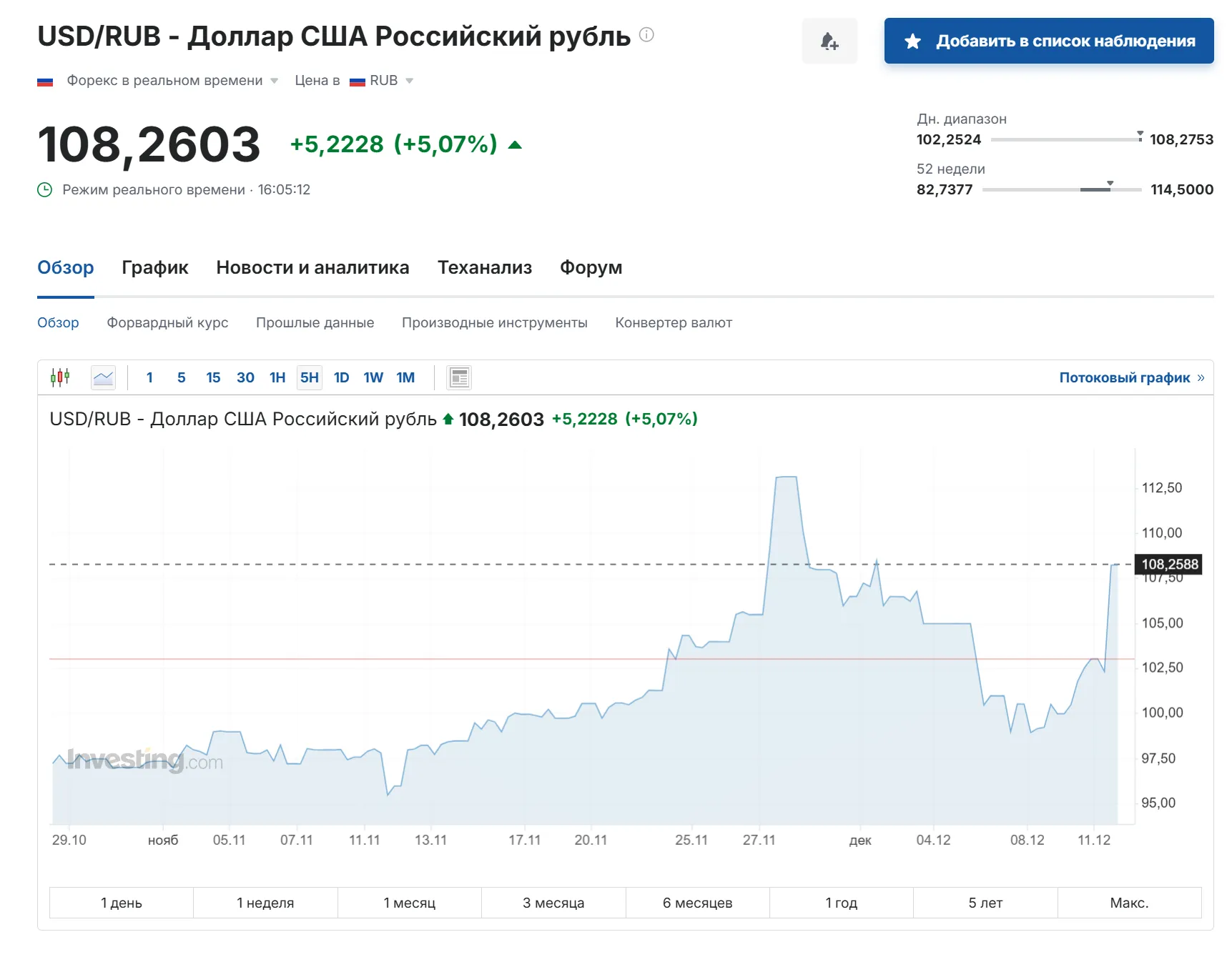Viewport: 1232px width, 957px height.
Task: Select the candlestick chart type icon
Action: pos(60,377)
